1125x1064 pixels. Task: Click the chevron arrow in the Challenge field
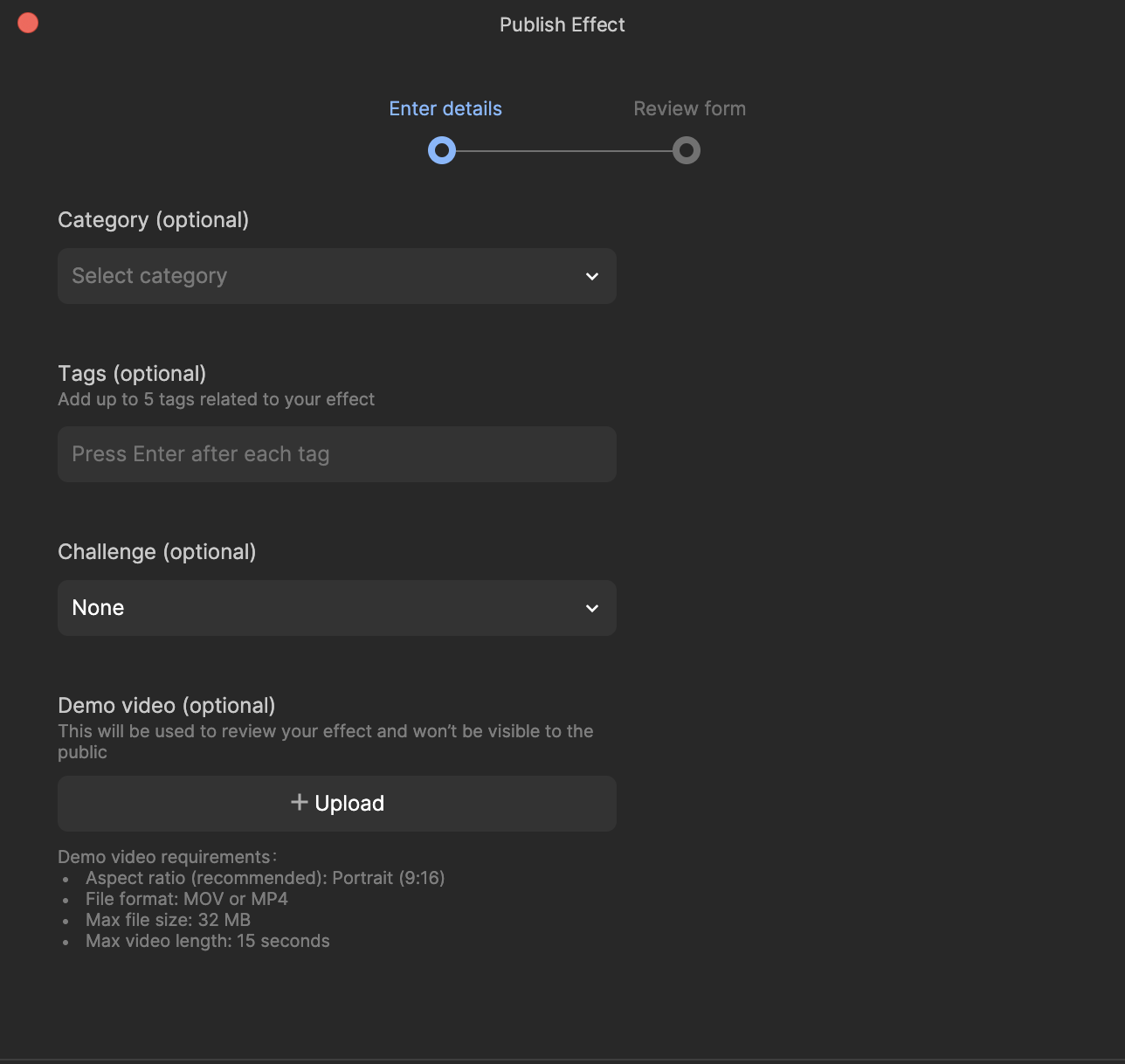click(x=592, y=608)
